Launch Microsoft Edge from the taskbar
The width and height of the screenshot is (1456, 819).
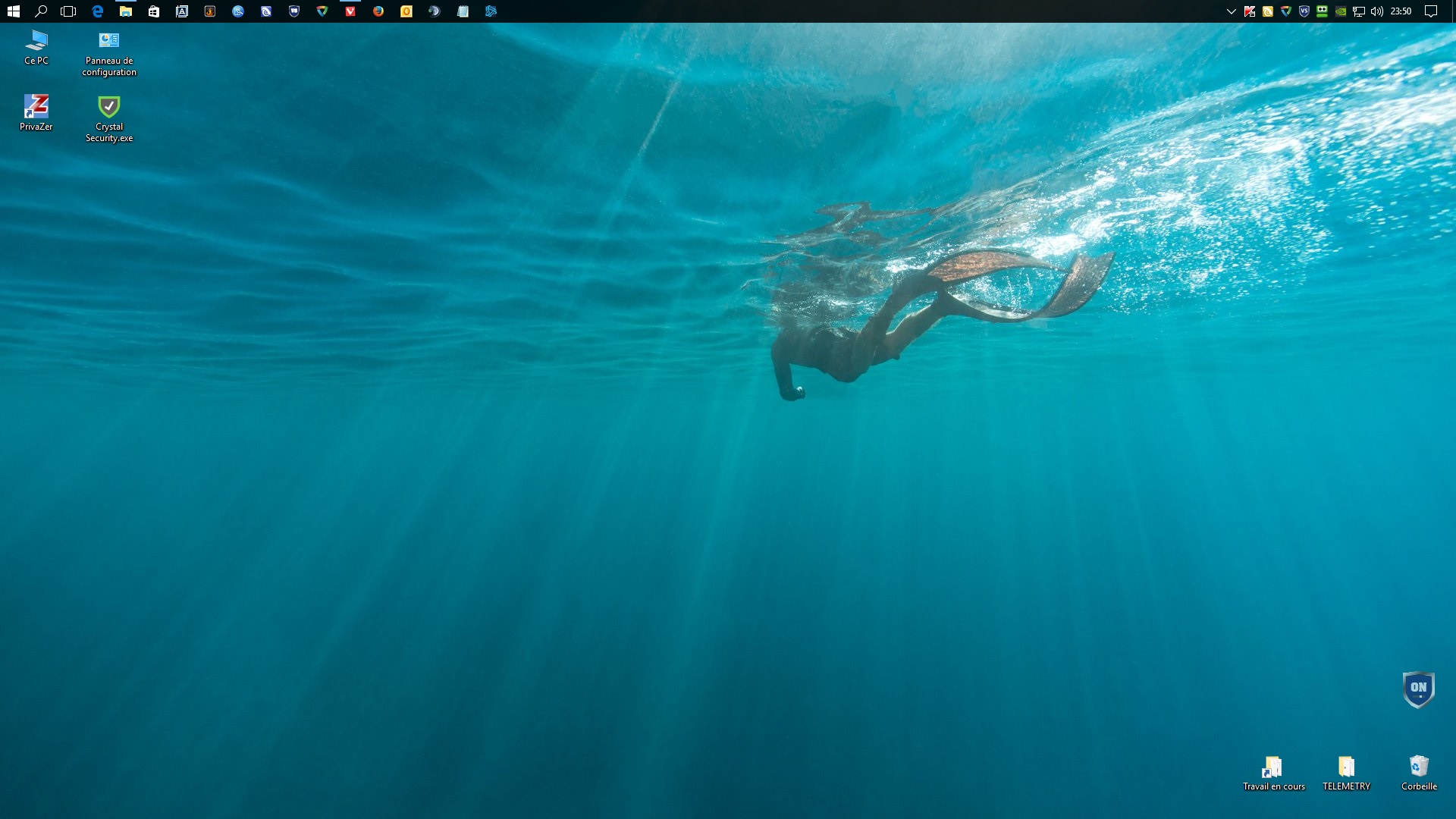97,11
